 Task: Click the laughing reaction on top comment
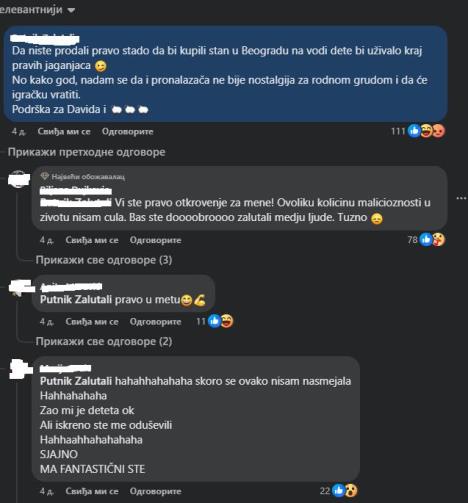coord(427,131)
